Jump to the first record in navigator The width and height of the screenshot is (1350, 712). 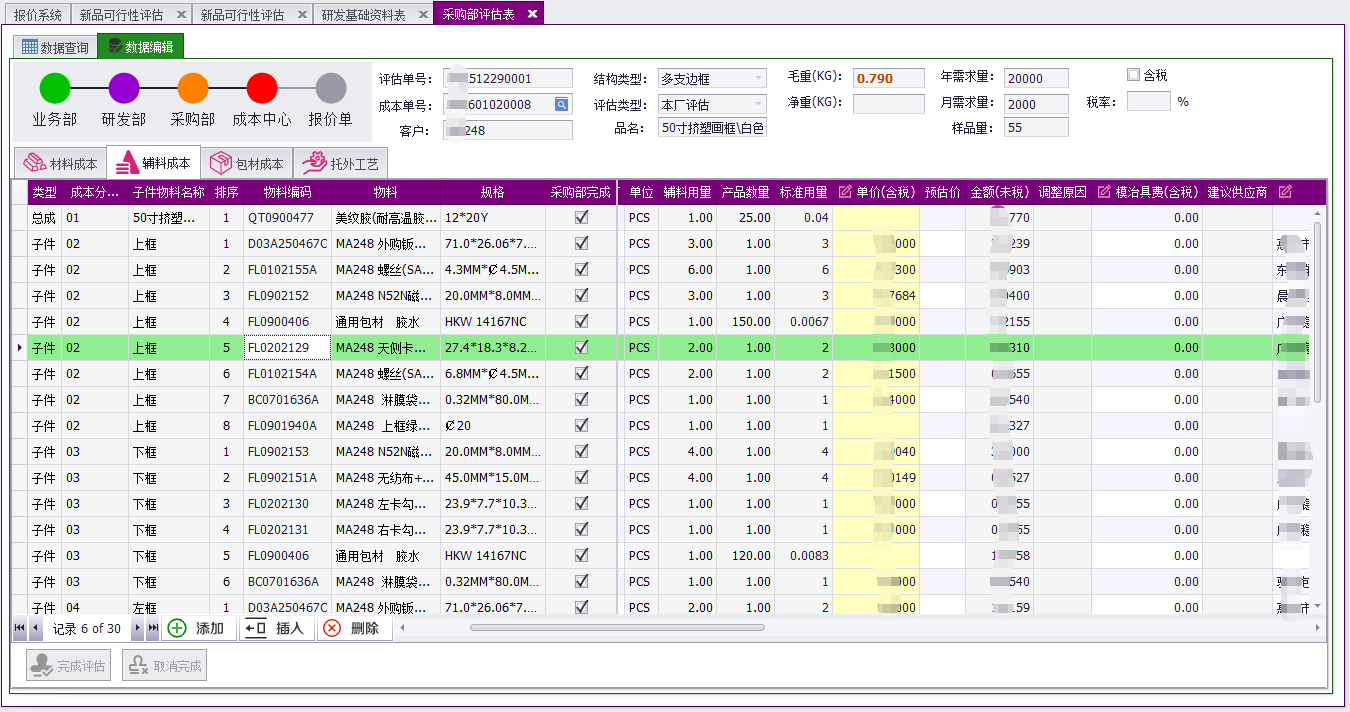pos(19,629)
